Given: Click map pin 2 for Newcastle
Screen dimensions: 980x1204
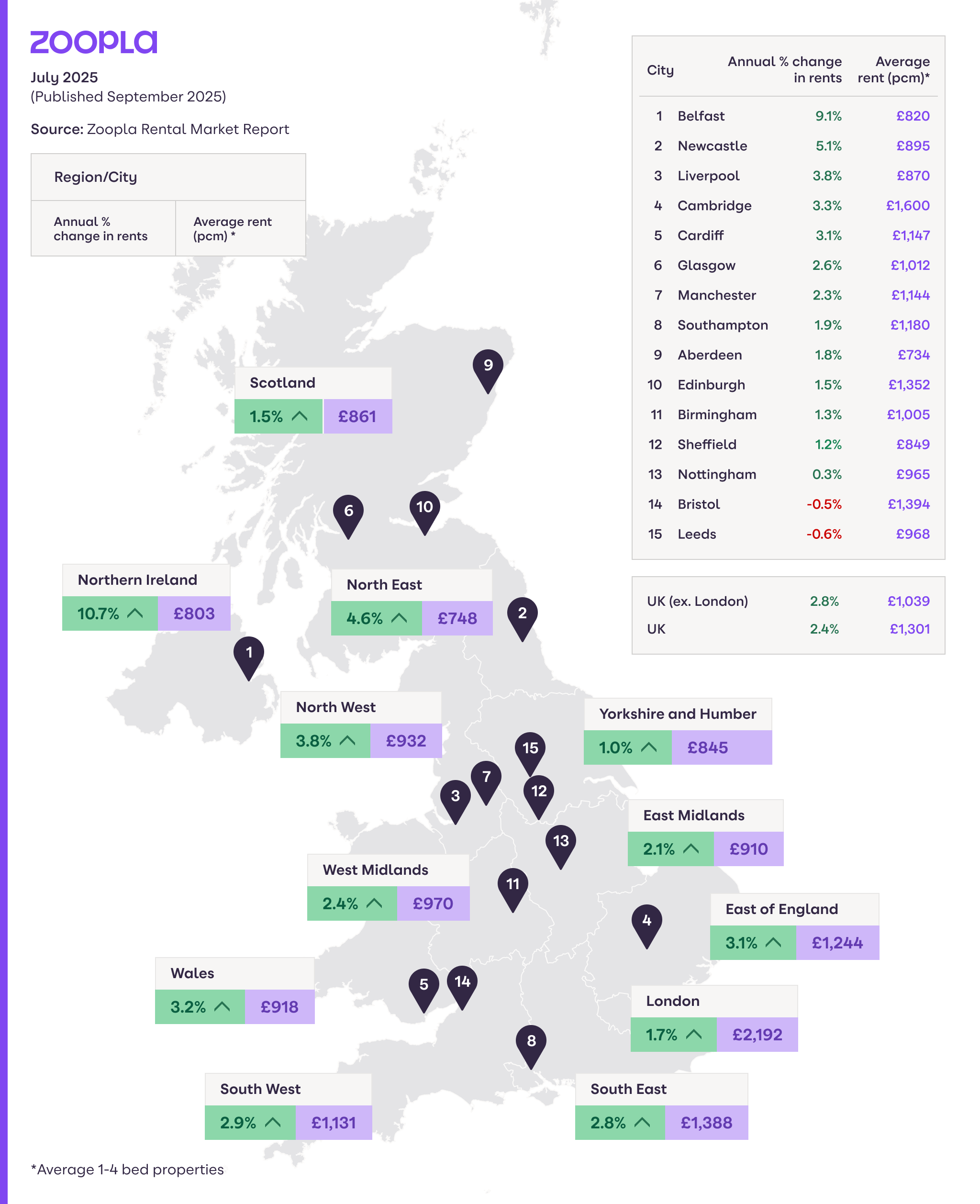Looking at the screenshot, I should [x=522, y=615].
